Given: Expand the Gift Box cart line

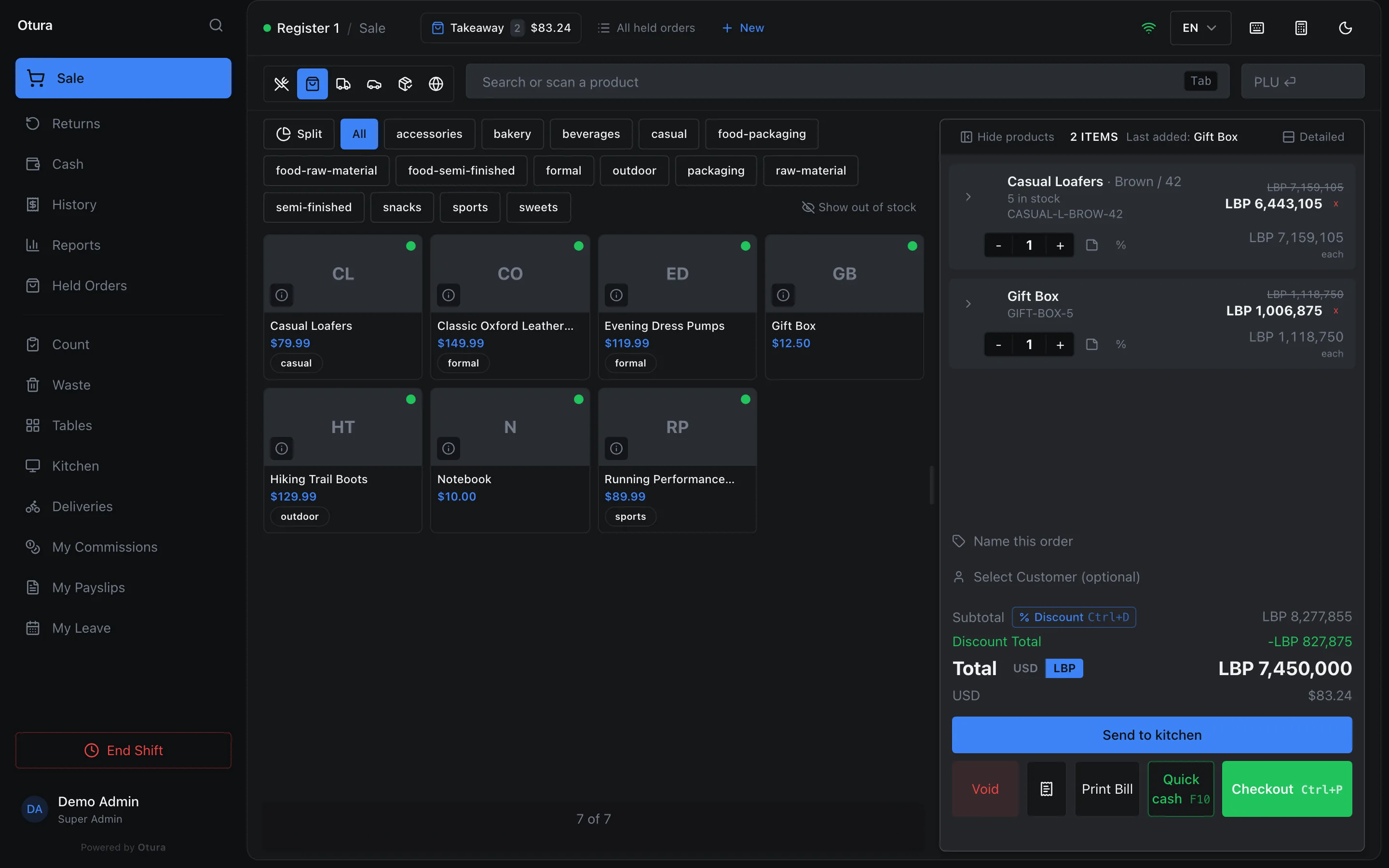Looking at the screenshot, I should point(968,304).
